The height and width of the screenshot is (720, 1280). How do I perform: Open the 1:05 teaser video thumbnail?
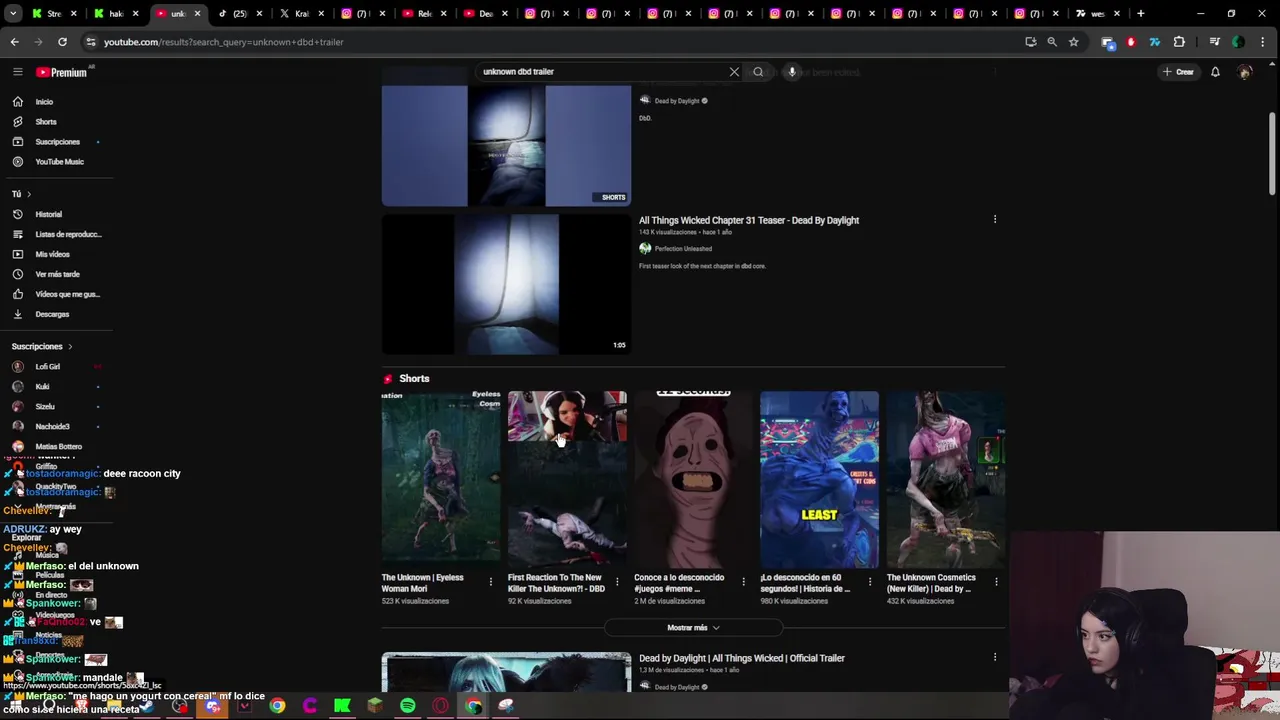(506, 284)
